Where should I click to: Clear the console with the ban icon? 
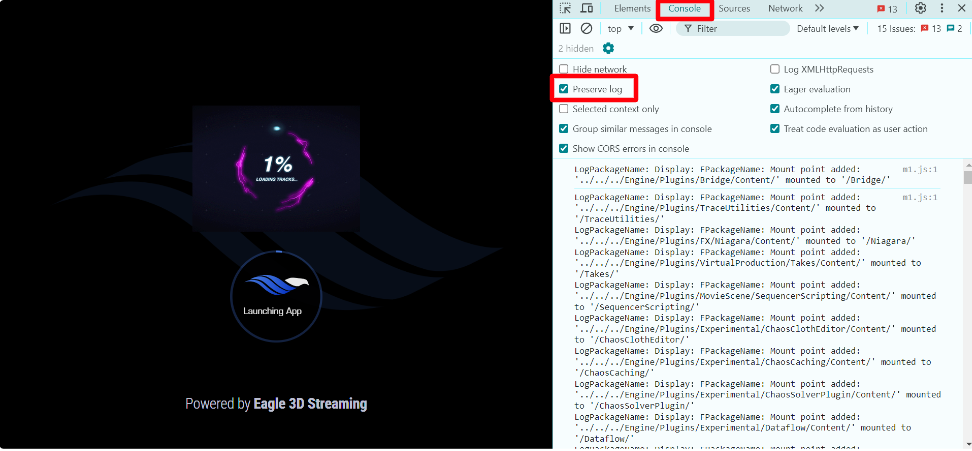coord(586,29)
